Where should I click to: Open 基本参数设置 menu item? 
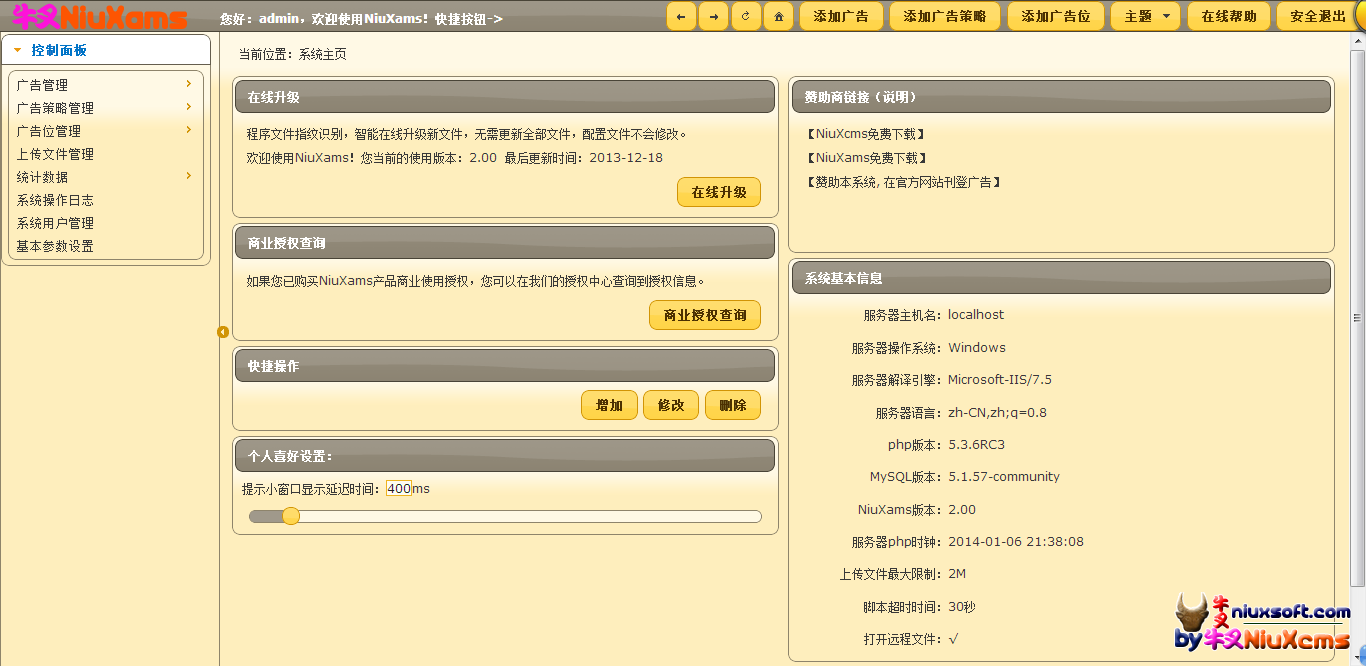pyautogui.click(x=55, y=246)
